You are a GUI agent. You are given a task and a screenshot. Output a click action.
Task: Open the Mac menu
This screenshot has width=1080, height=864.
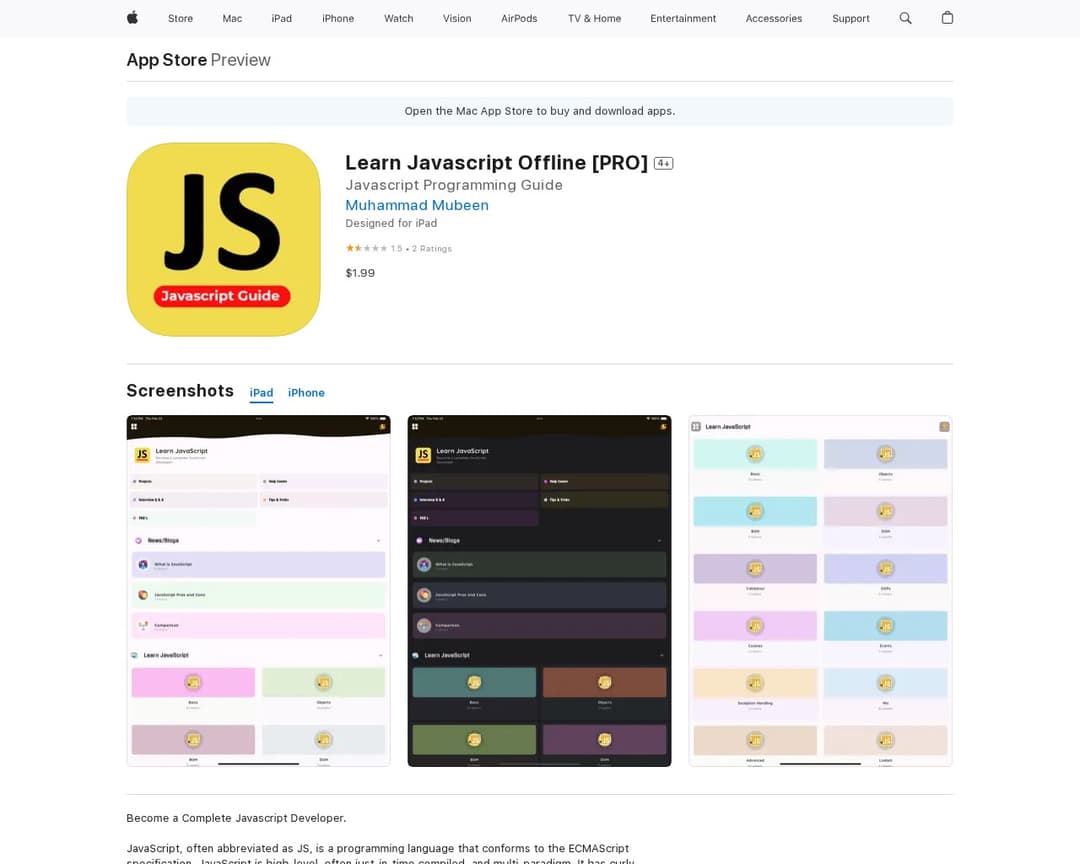click(x=232, y=19)
